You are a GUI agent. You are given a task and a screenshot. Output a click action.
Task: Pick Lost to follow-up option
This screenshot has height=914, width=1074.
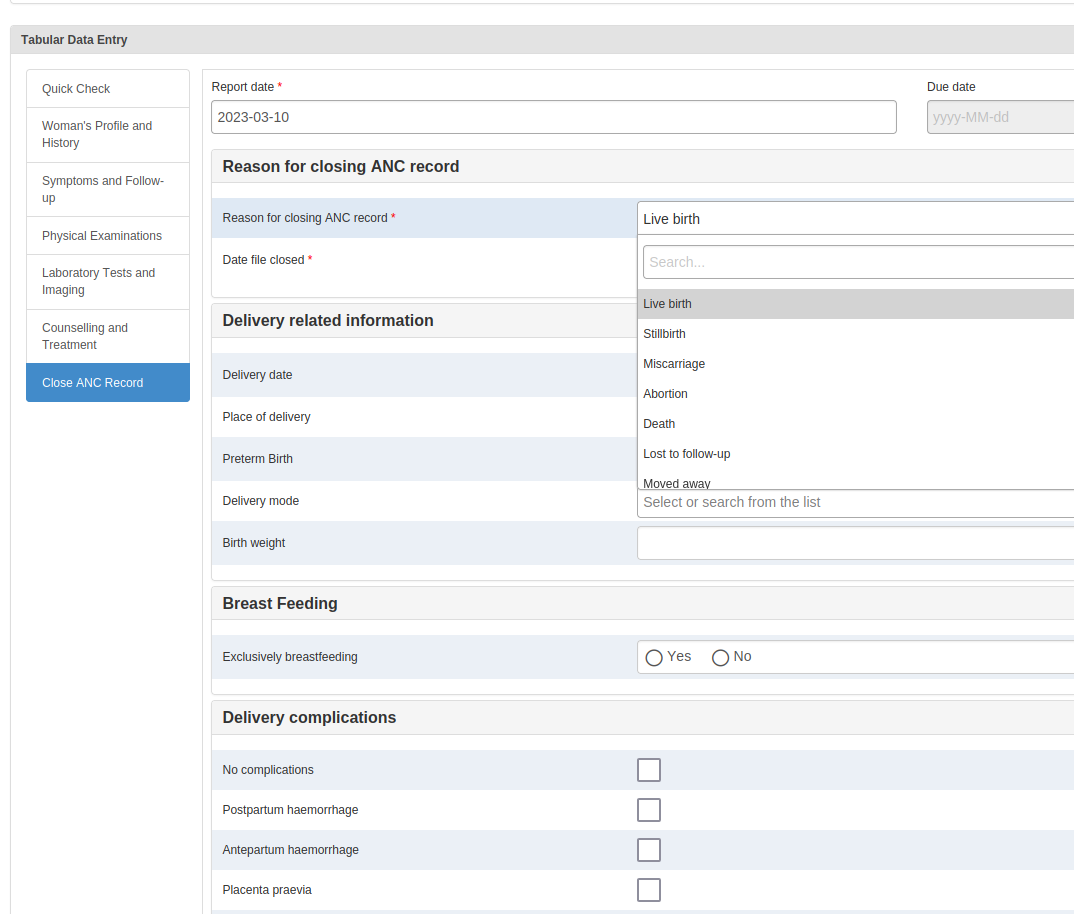856,454
